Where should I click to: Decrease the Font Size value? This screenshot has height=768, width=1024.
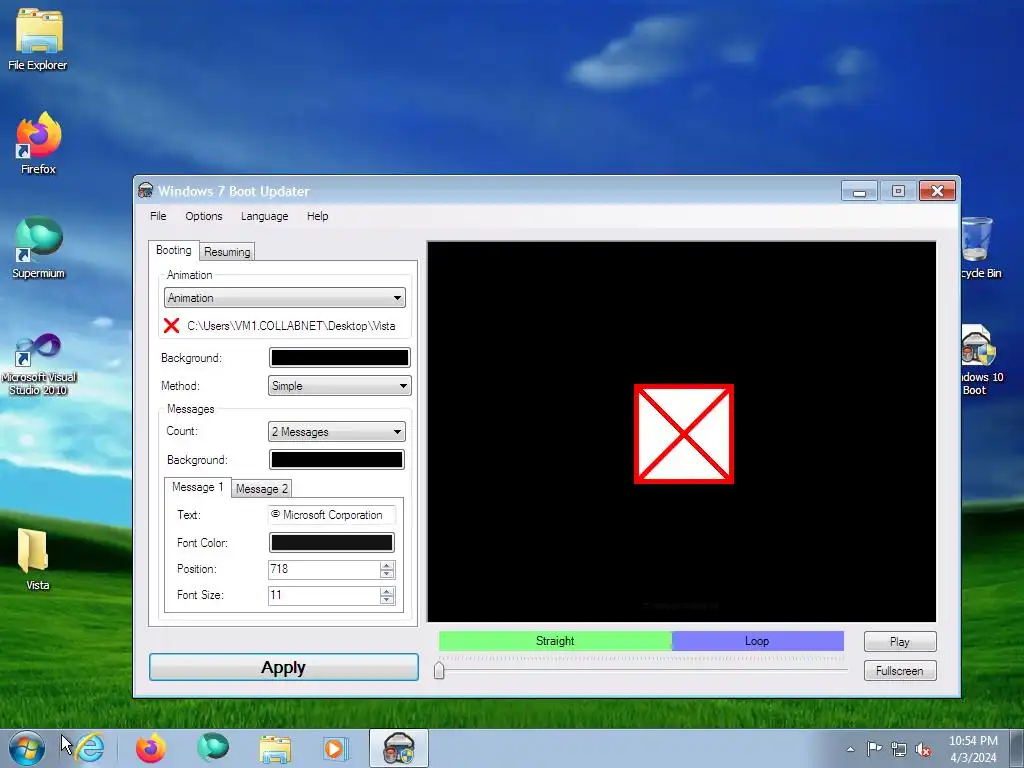coord(387,600)
